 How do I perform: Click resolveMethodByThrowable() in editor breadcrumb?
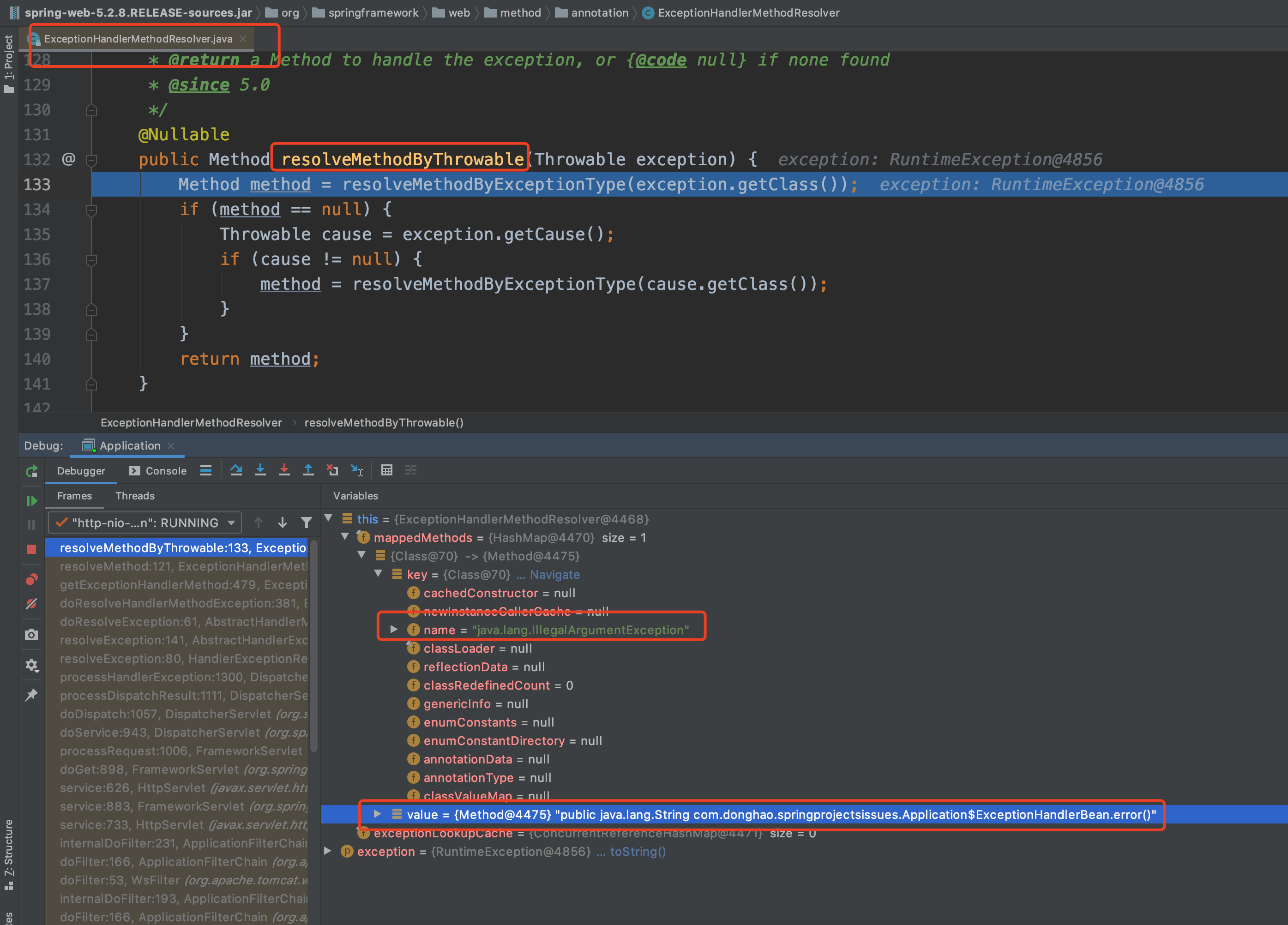[x=384, y=422]
